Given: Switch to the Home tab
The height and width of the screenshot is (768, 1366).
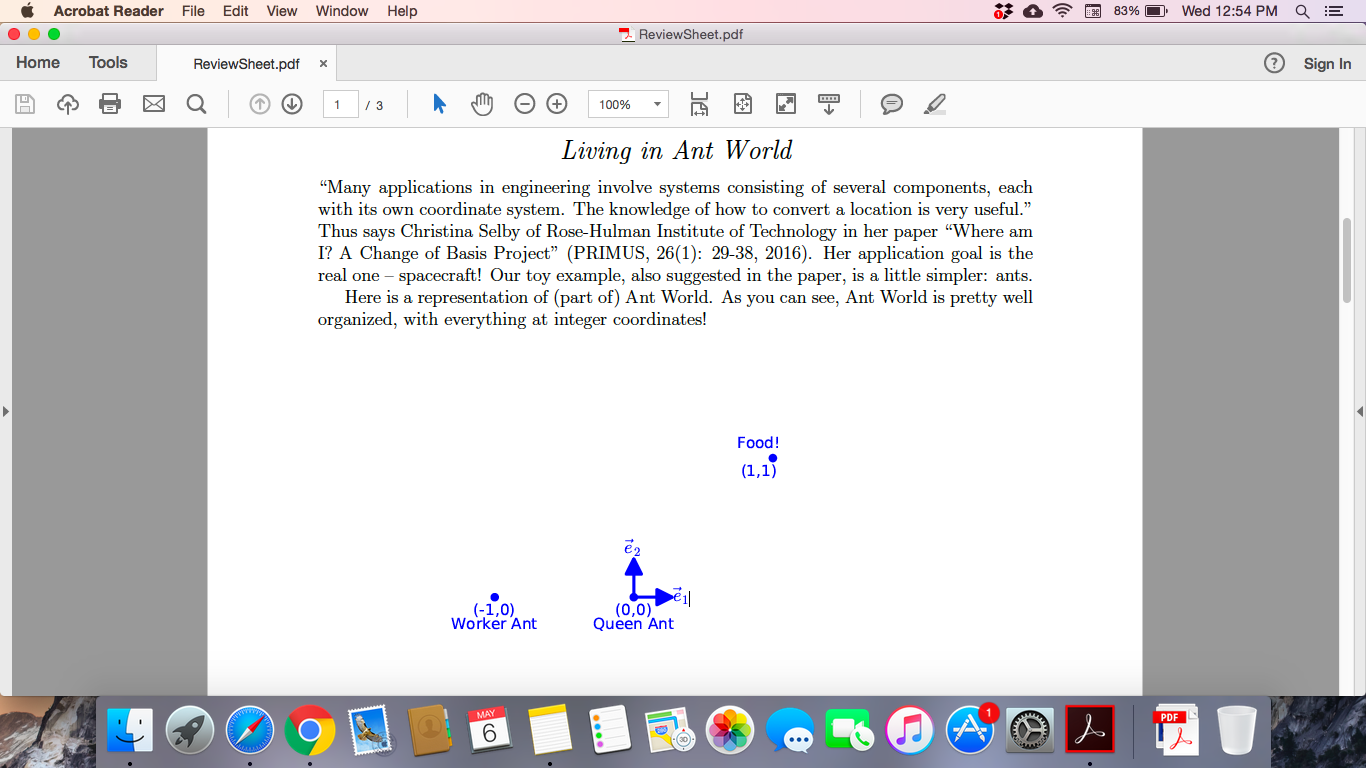Looking at the screenshot, I should point(37,62).
